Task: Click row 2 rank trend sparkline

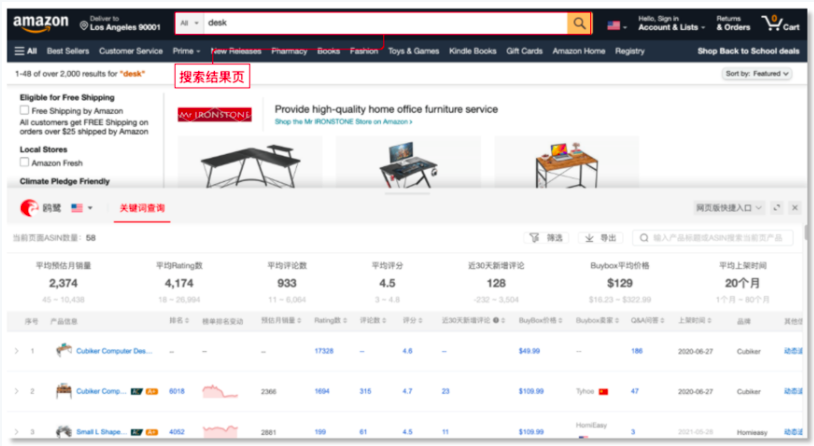Action: click(220, 391)
